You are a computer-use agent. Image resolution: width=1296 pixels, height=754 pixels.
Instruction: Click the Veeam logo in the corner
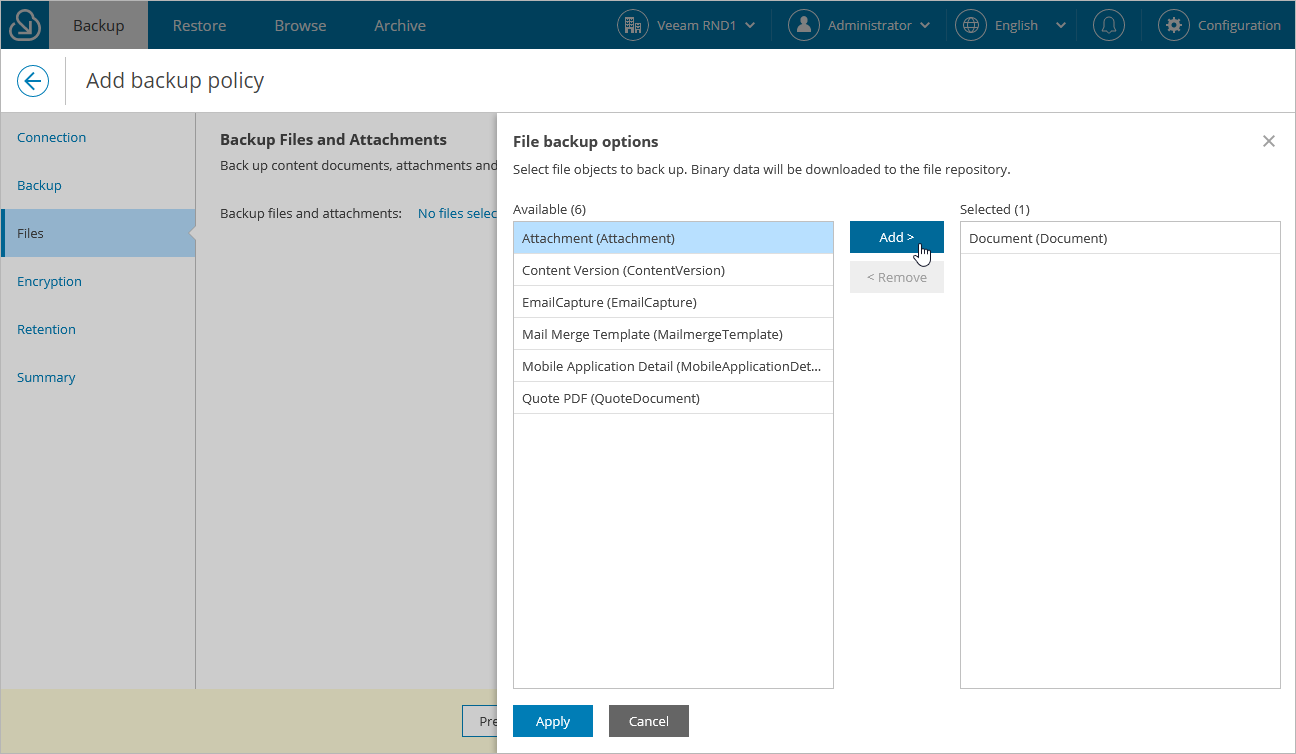[24, 24]
